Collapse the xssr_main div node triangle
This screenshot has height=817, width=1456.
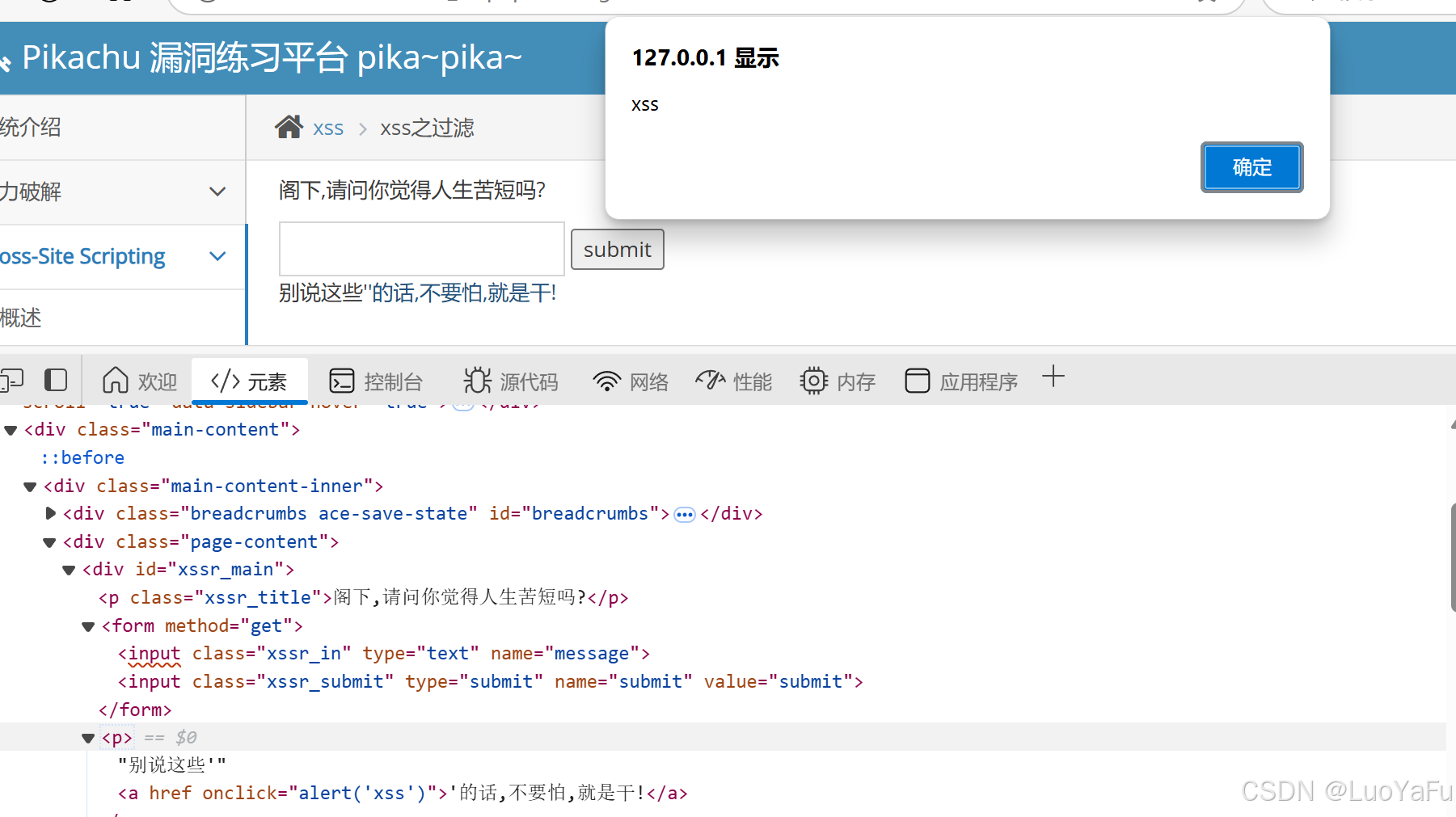point(69,571)
